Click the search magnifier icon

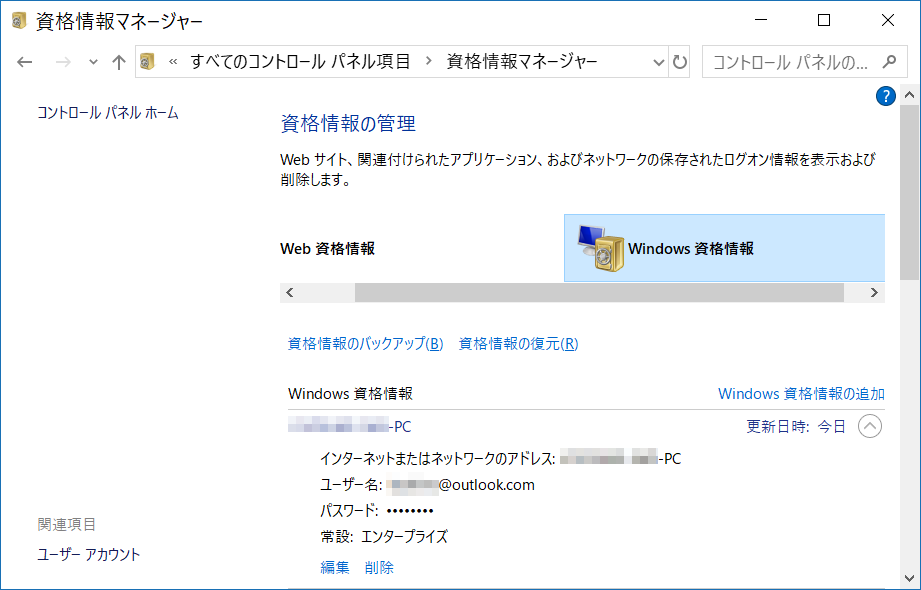tap(889, 61)
